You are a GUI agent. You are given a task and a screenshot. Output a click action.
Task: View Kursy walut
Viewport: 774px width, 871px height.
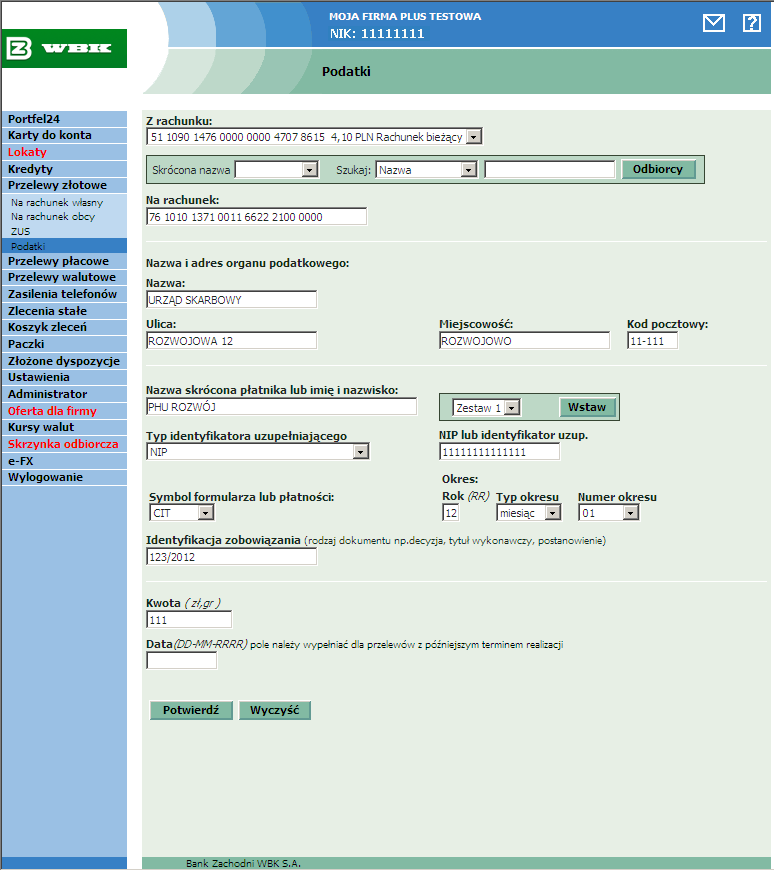tap(64, 427)
